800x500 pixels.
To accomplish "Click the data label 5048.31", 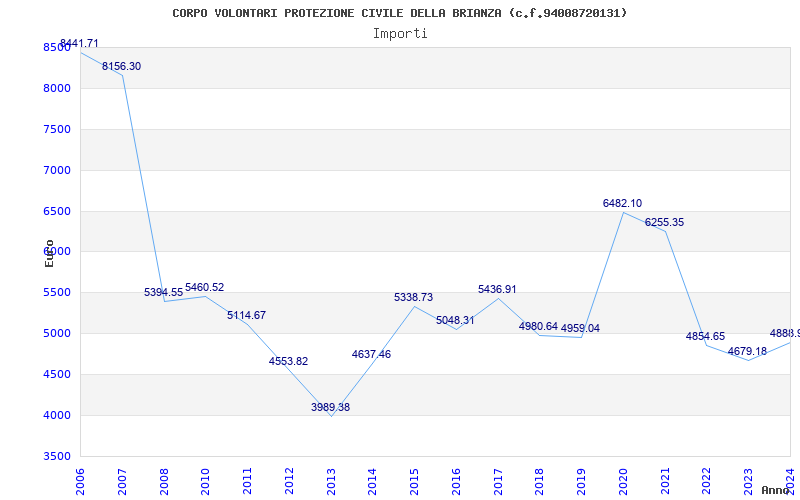I will 455,320.
